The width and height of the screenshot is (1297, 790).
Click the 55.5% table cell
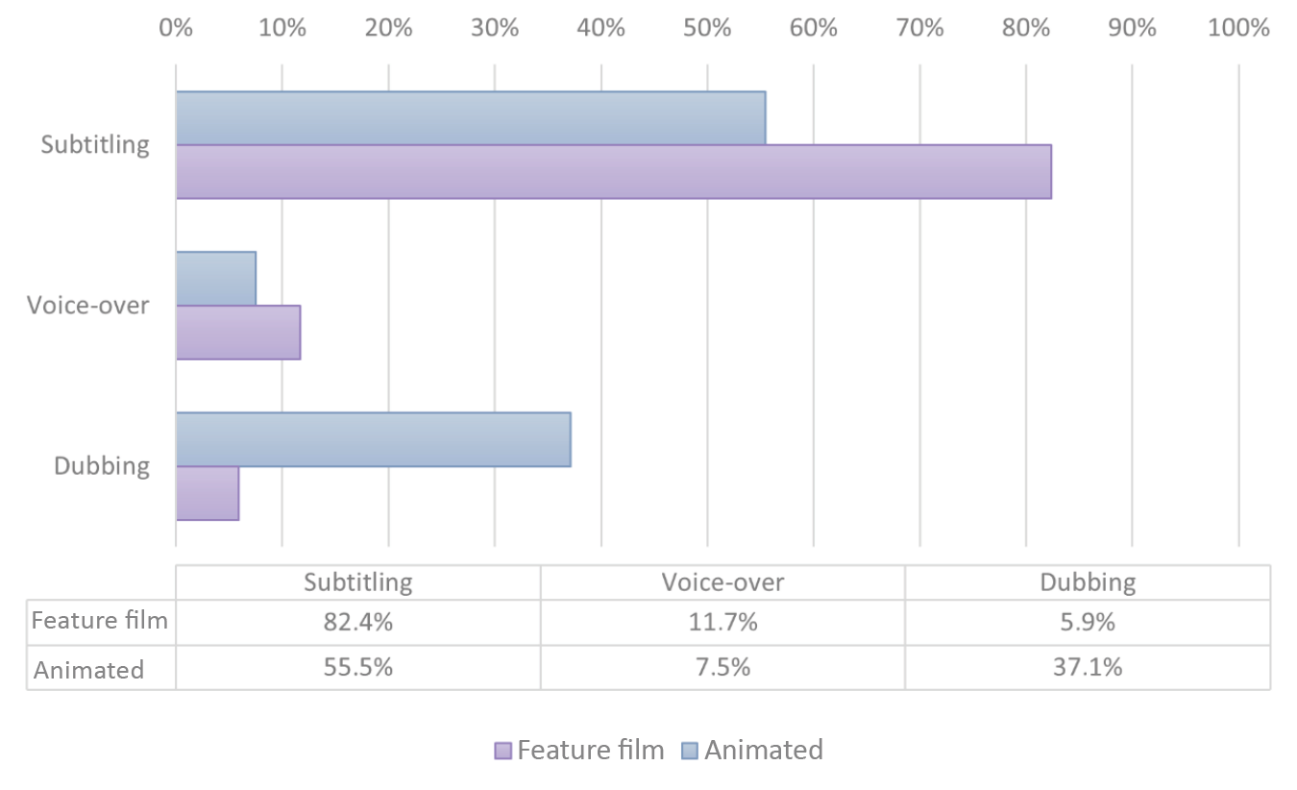tap(358, 667)
